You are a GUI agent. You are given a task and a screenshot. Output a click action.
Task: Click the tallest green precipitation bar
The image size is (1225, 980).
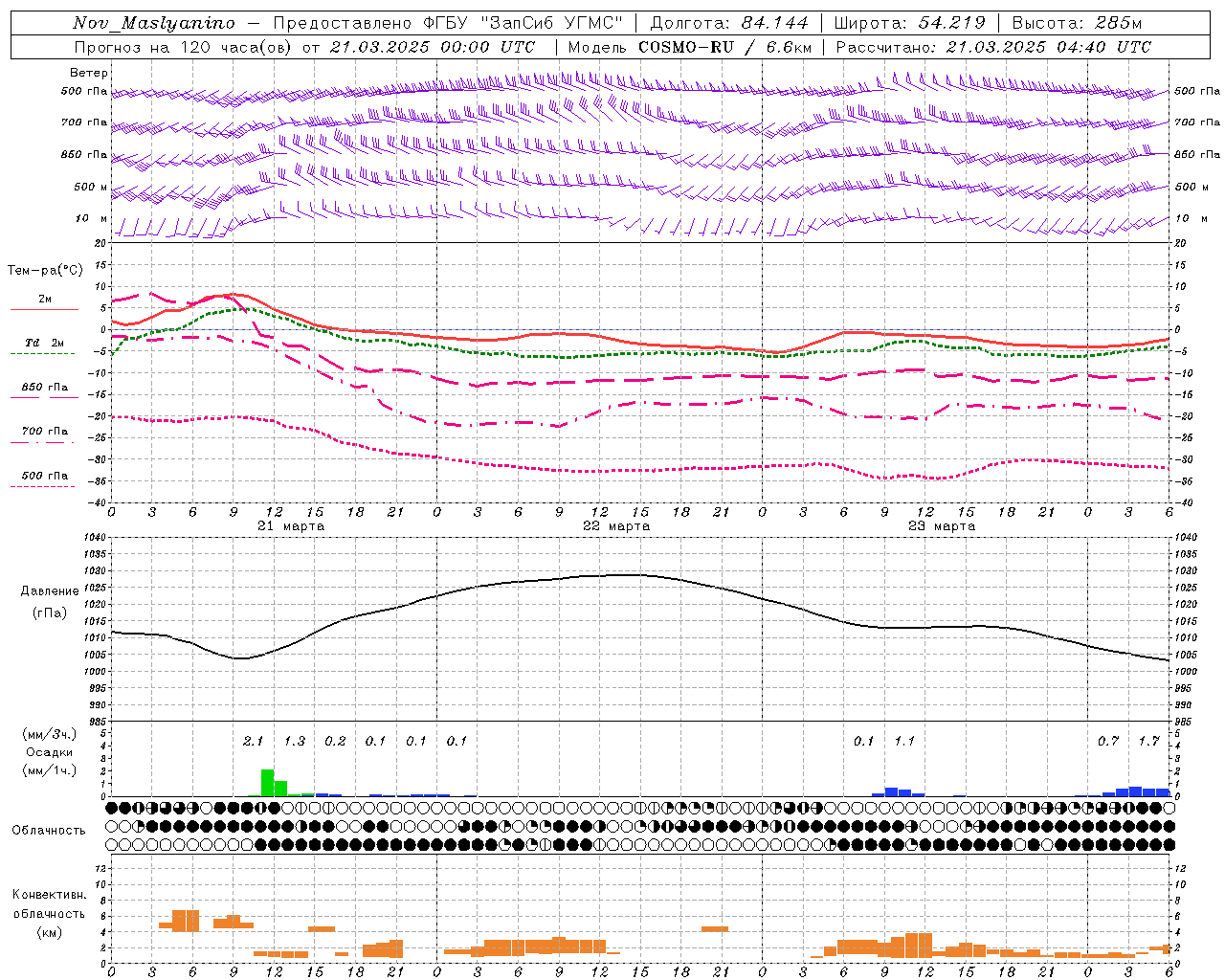tap(267, 783)
